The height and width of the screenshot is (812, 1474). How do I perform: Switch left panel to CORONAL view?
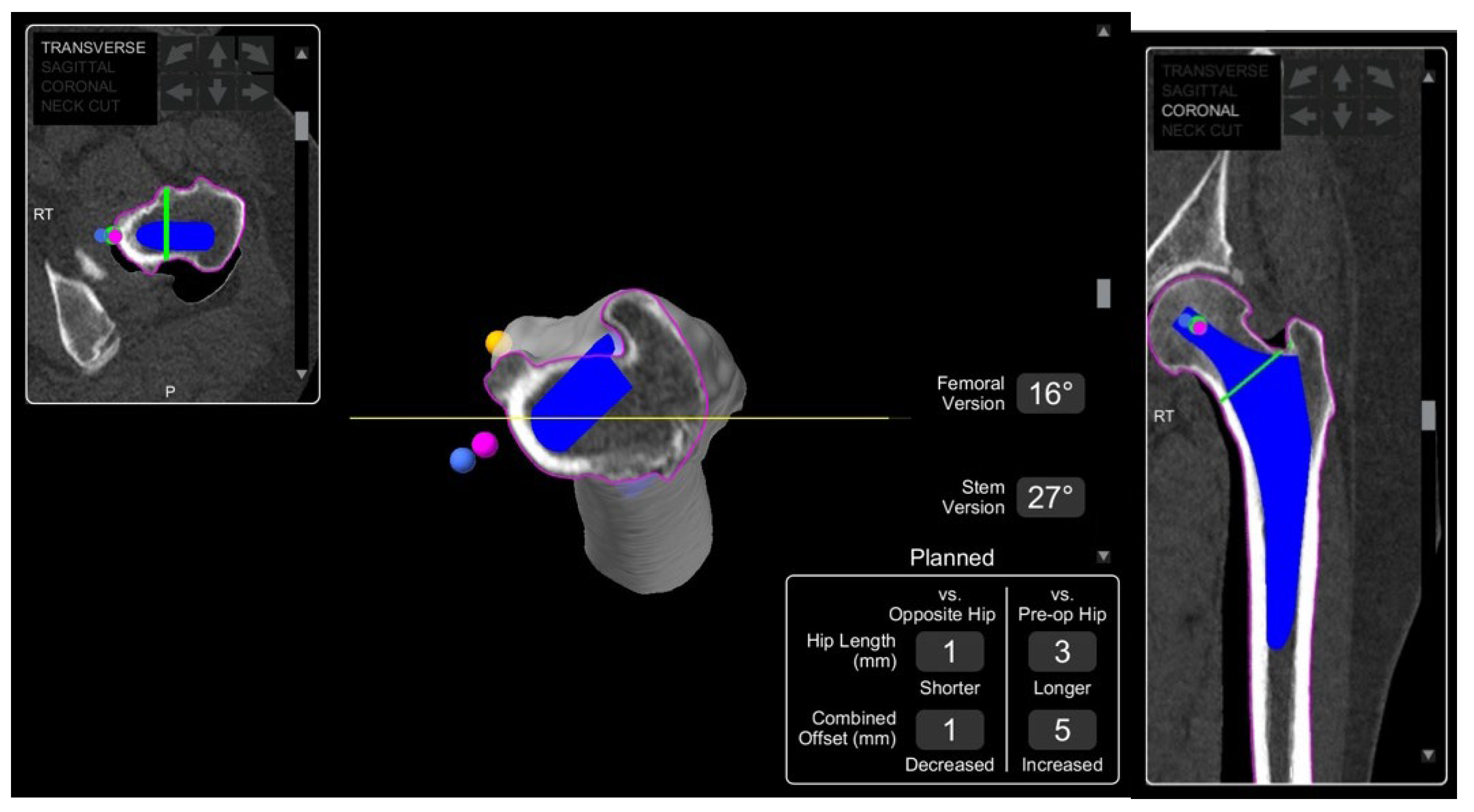click(x=78, y=86)
